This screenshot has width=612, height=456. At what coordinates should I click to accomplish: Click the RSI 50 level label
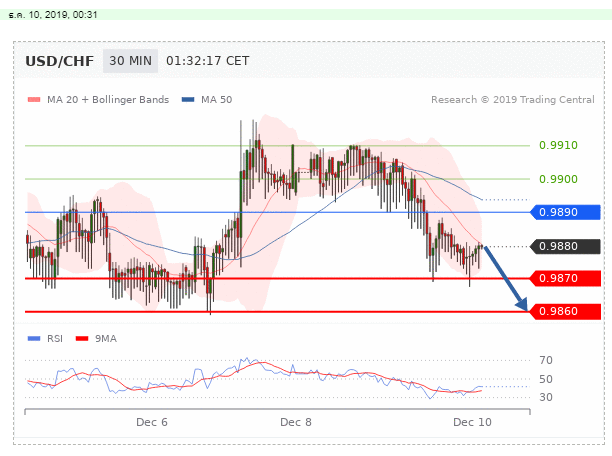point(546,379)
